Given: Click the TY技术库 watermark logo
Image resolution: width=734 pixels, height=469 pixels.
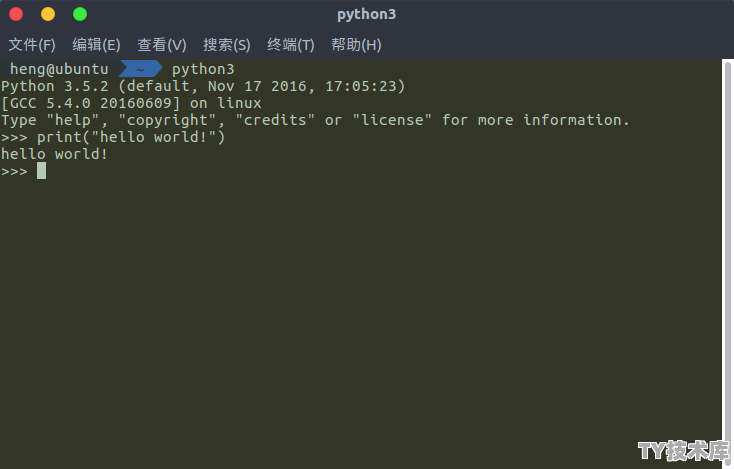Looking at the screenshot, I should (683, 451).
